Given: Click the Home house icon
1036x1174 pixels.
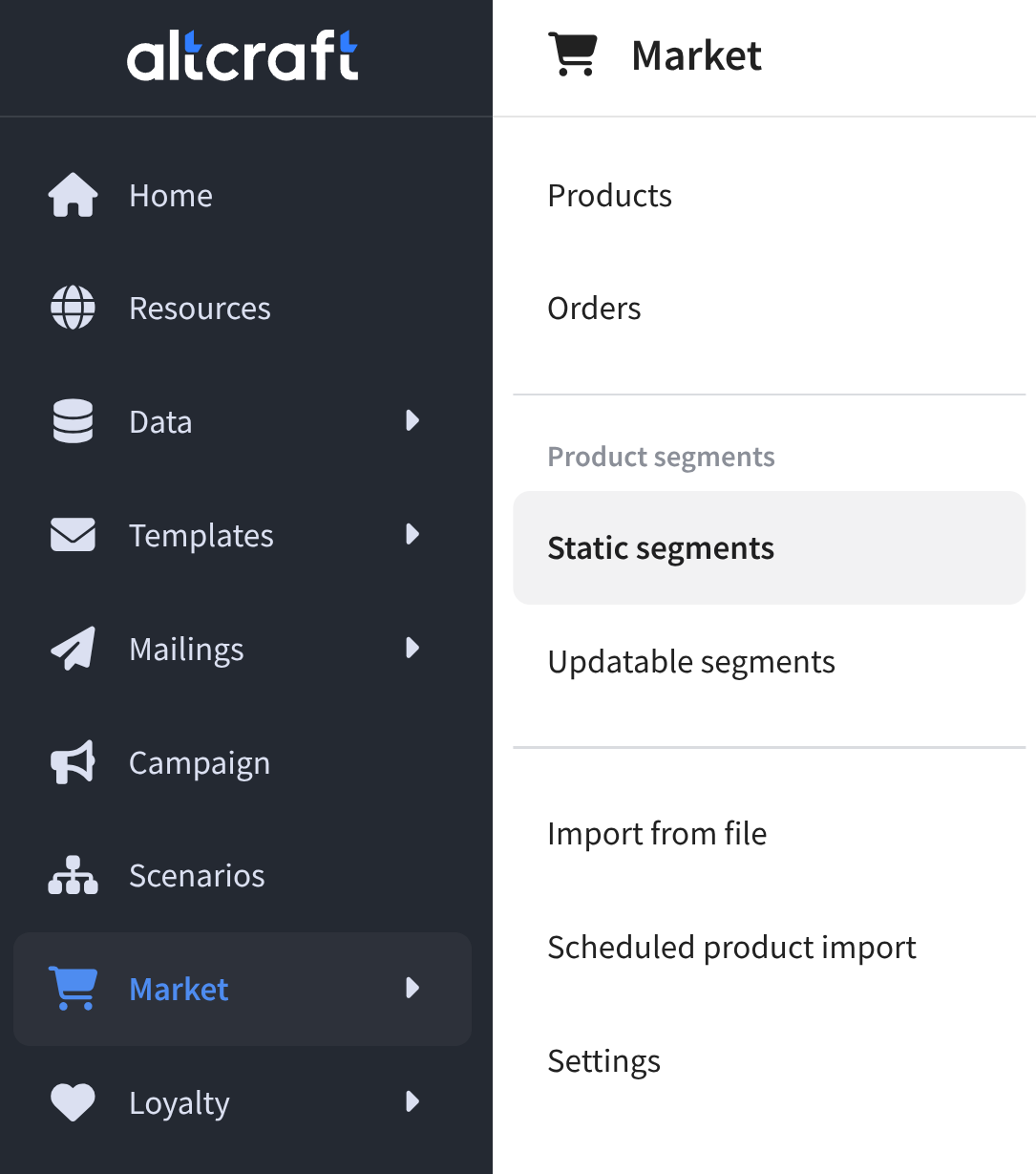Looking at the screenshot, I should pyautogui.click(x=74, y=195).
